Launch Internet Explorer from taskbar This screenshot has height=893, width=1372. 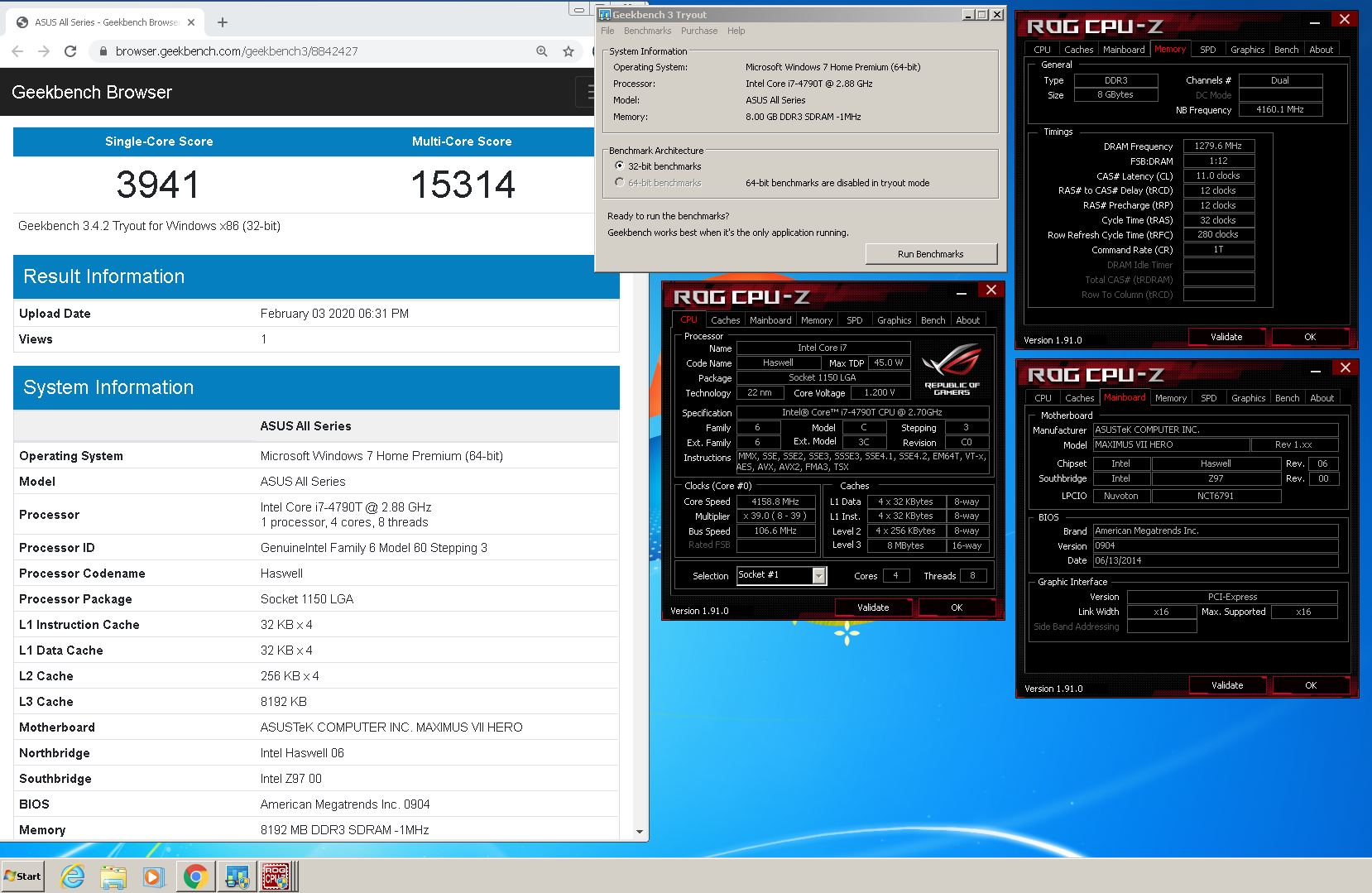point(73,876)
